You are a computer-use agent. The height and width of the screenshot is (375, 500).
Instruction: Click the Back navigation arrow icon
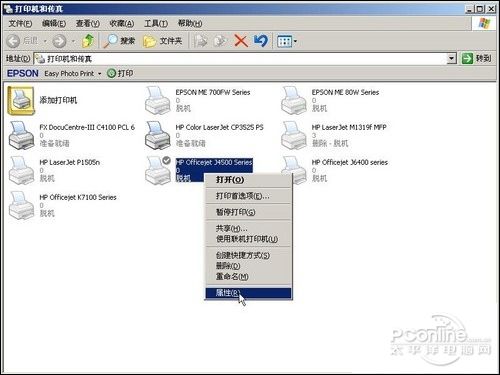pos(13,41)
